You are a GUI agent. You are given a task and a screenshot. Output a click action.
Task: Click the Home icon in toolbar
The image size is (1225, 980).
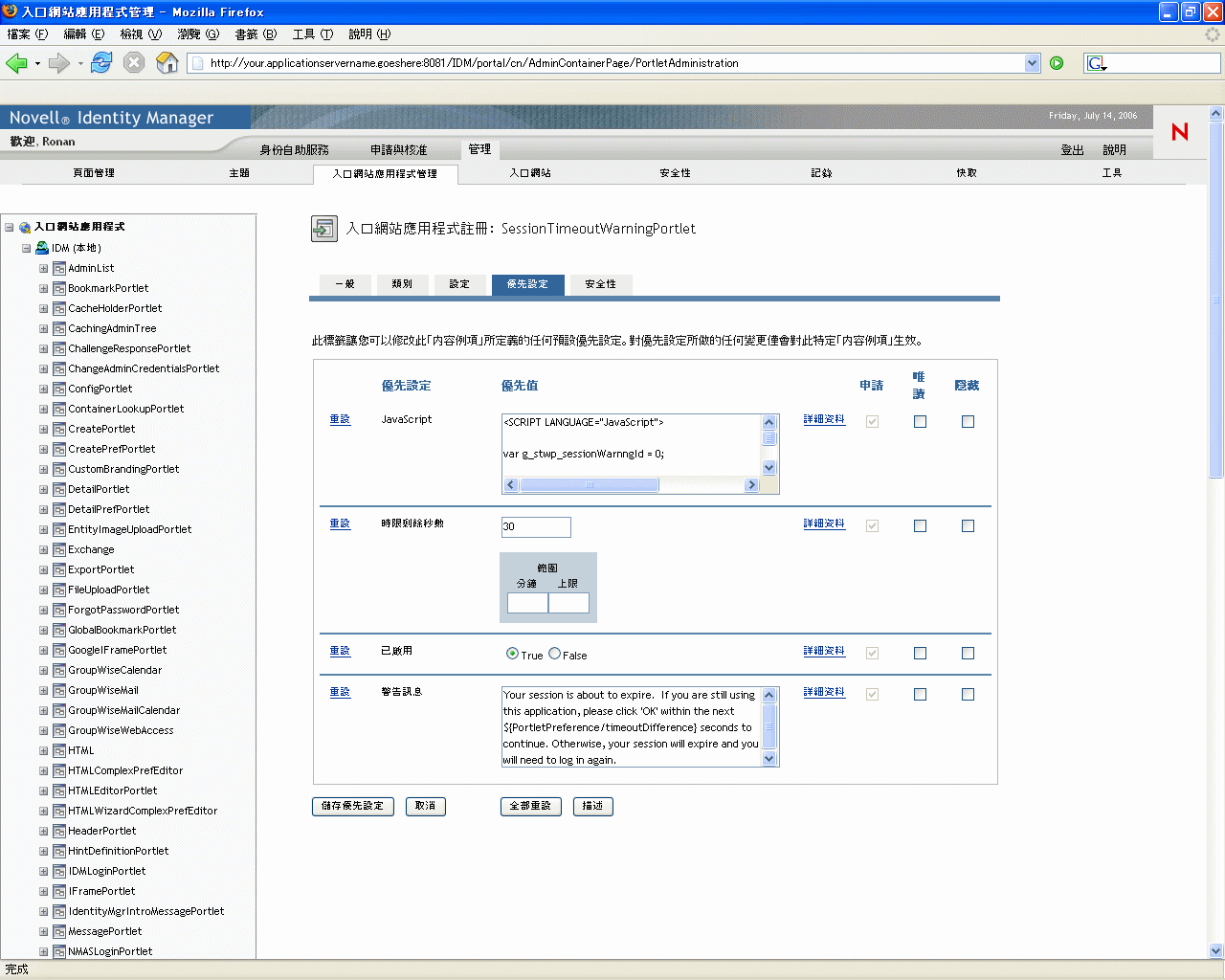click(167, 63)
